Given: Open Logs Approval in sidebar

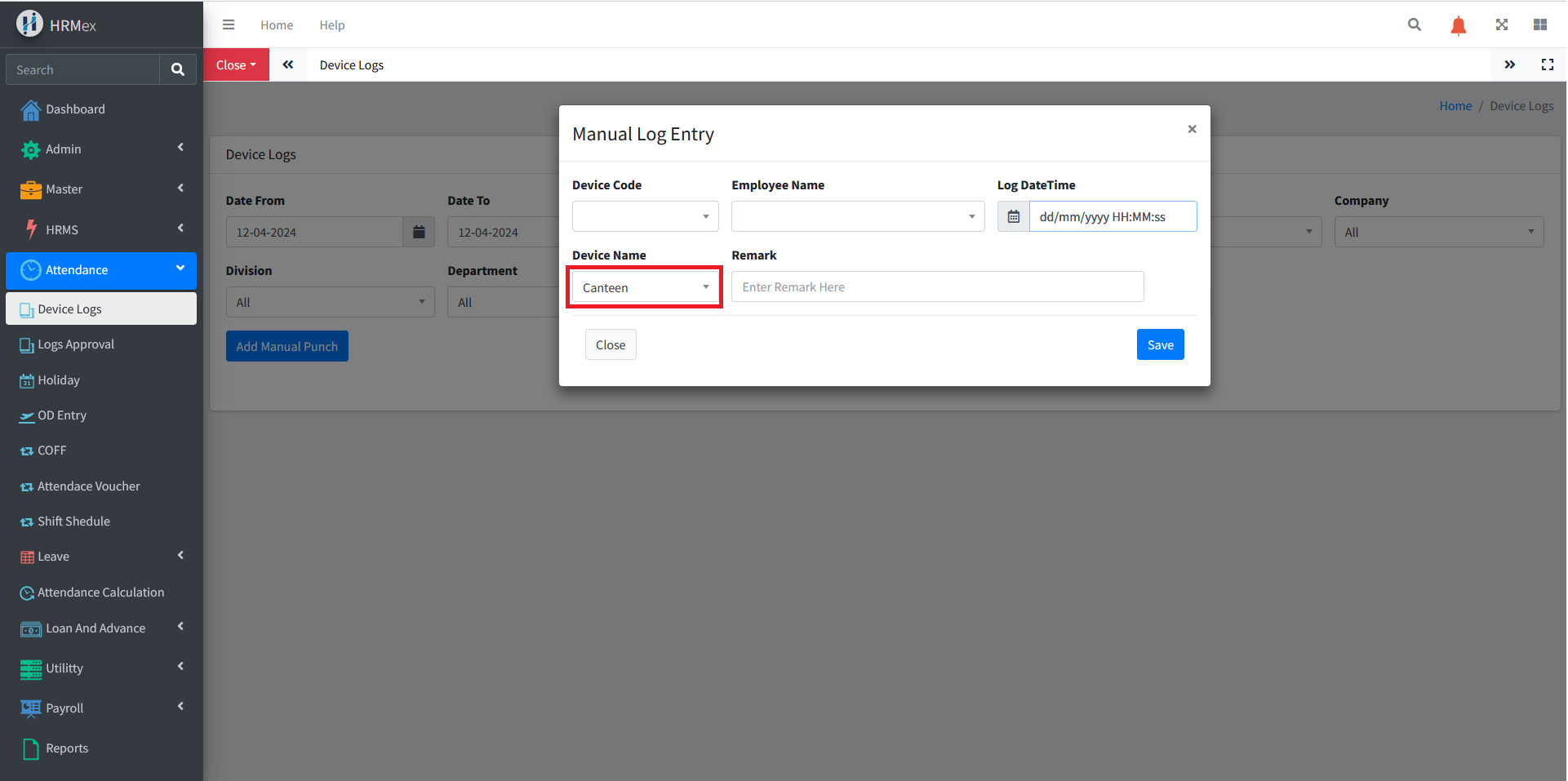Looking at the screenshot, I should point(76,344).
